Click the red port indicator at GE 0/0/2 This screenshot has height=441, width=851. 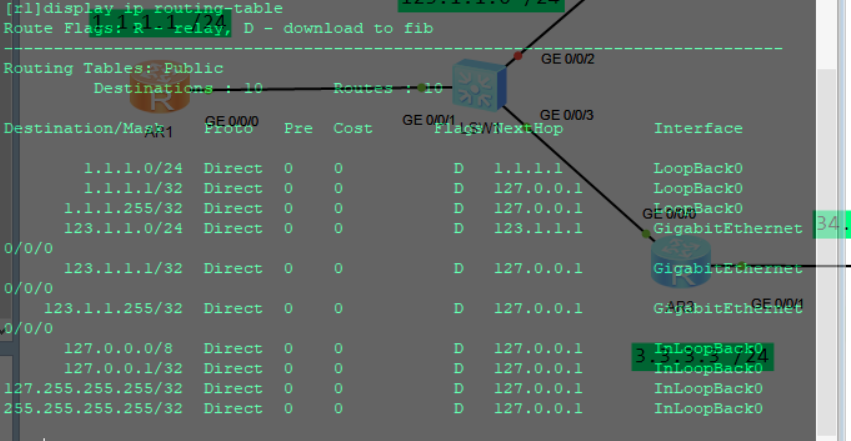518,56
